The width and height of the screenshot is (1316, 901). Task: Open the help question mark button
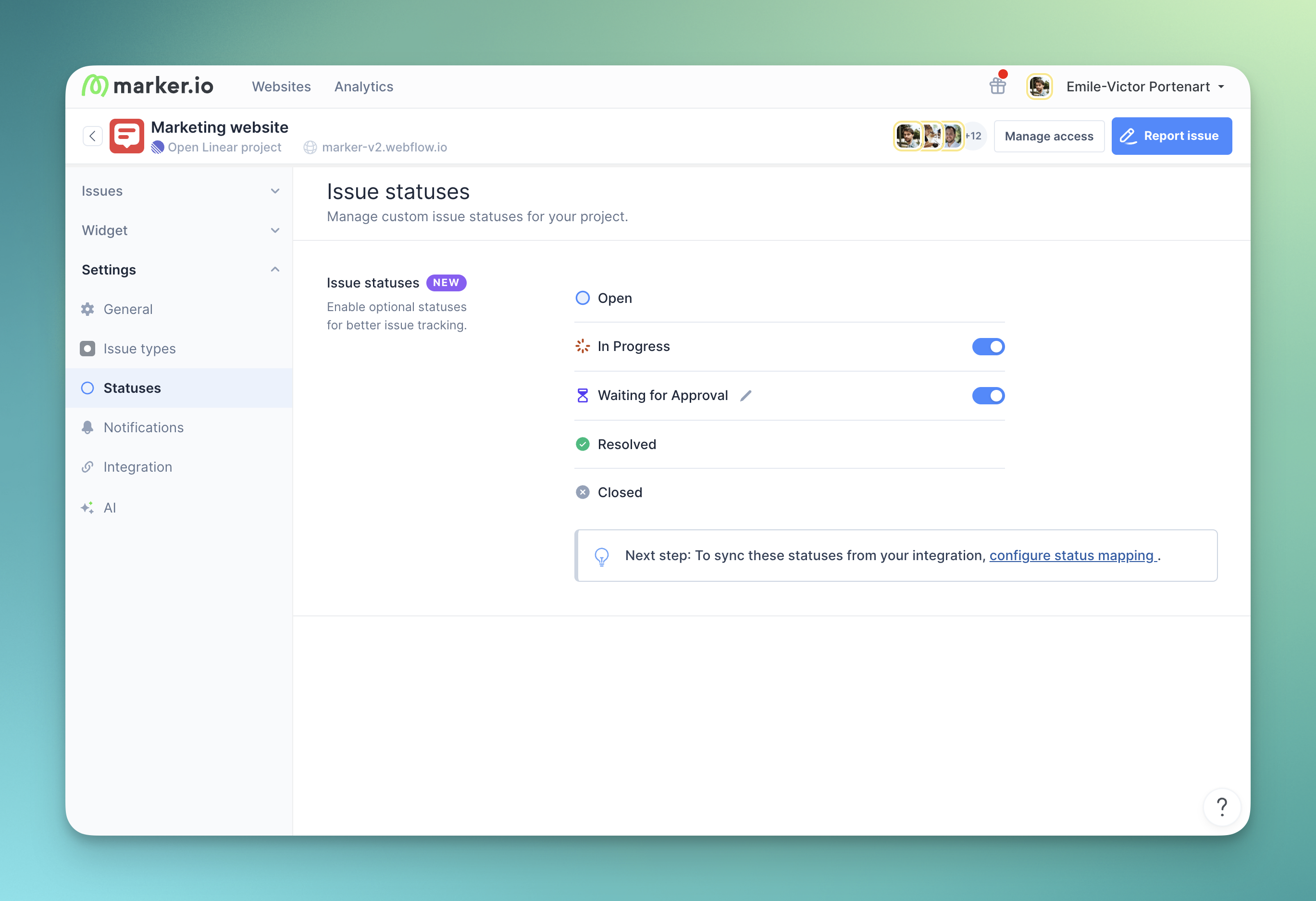tap(1222, 806)
